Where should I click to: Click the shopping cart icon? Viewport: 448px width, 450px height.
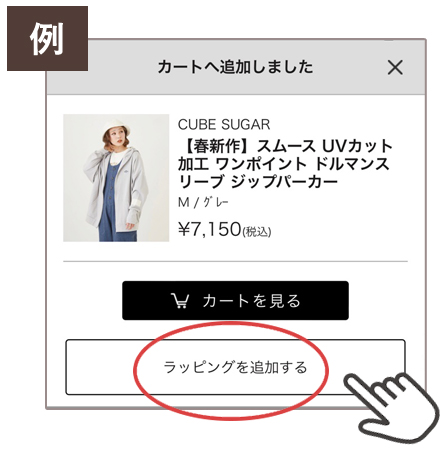[180, 301]
